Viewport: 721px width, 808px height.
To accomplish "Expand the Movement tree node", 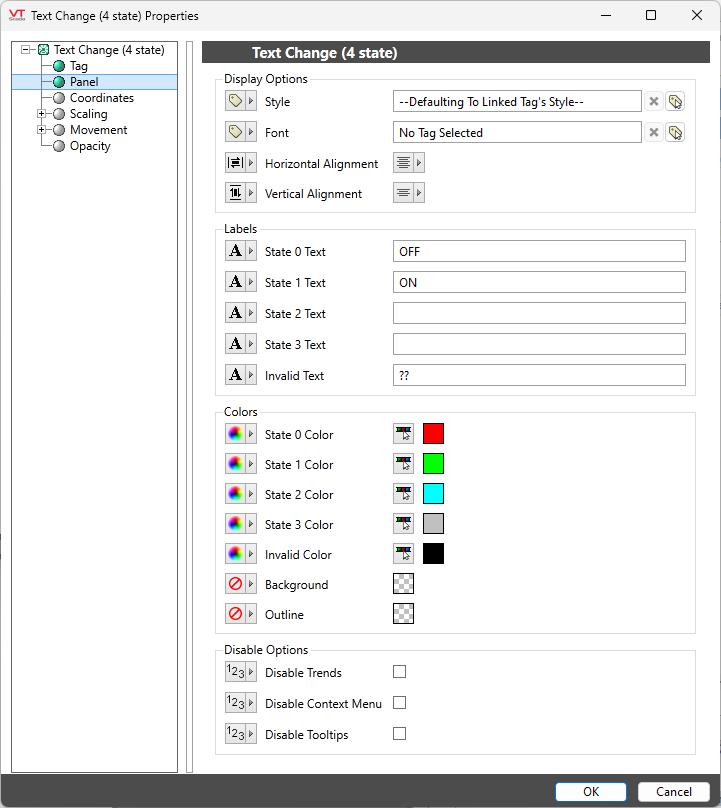I will (42, 130).
